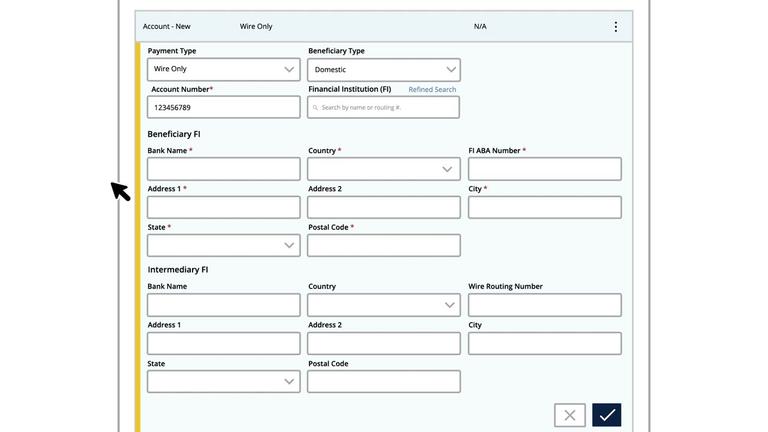This screenshot has height=432, width=768.
Task: Click the Intermediary FI Postal Code field
Action: click(384, 381)
